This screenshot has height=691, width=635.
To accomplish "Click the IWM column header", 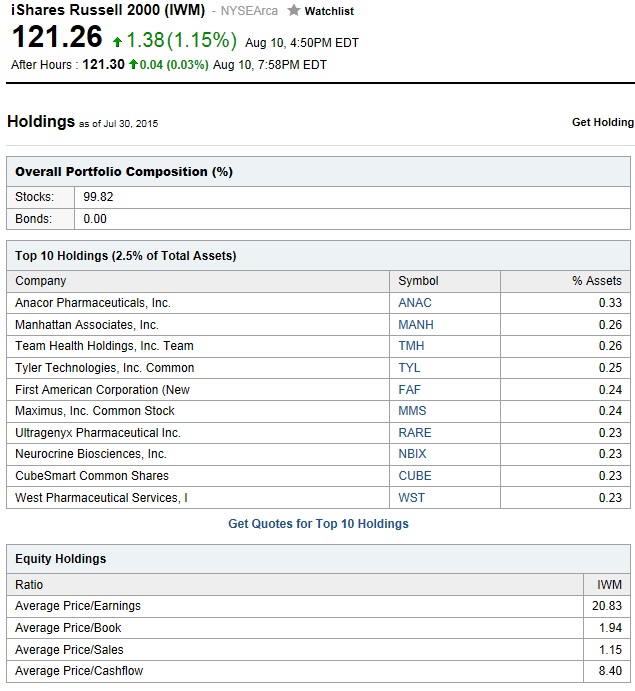I will [609, 585].
